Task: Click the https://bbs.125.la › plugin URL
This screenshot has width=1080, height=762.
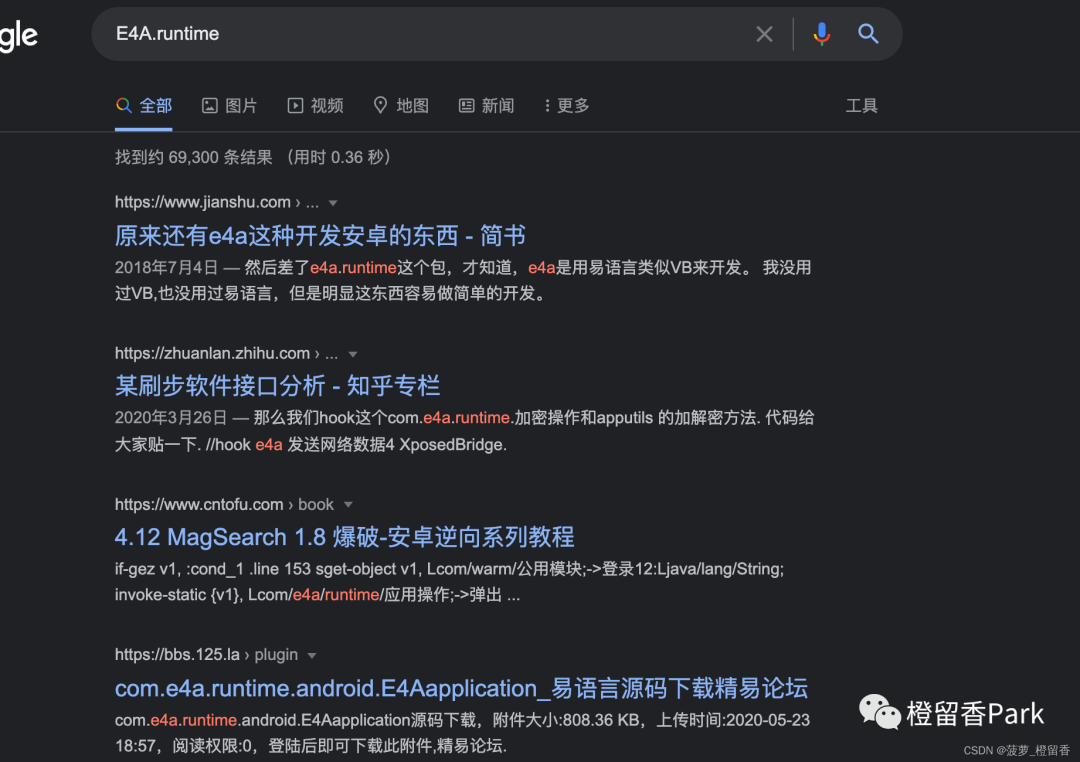Action: (x=206, y=655)
